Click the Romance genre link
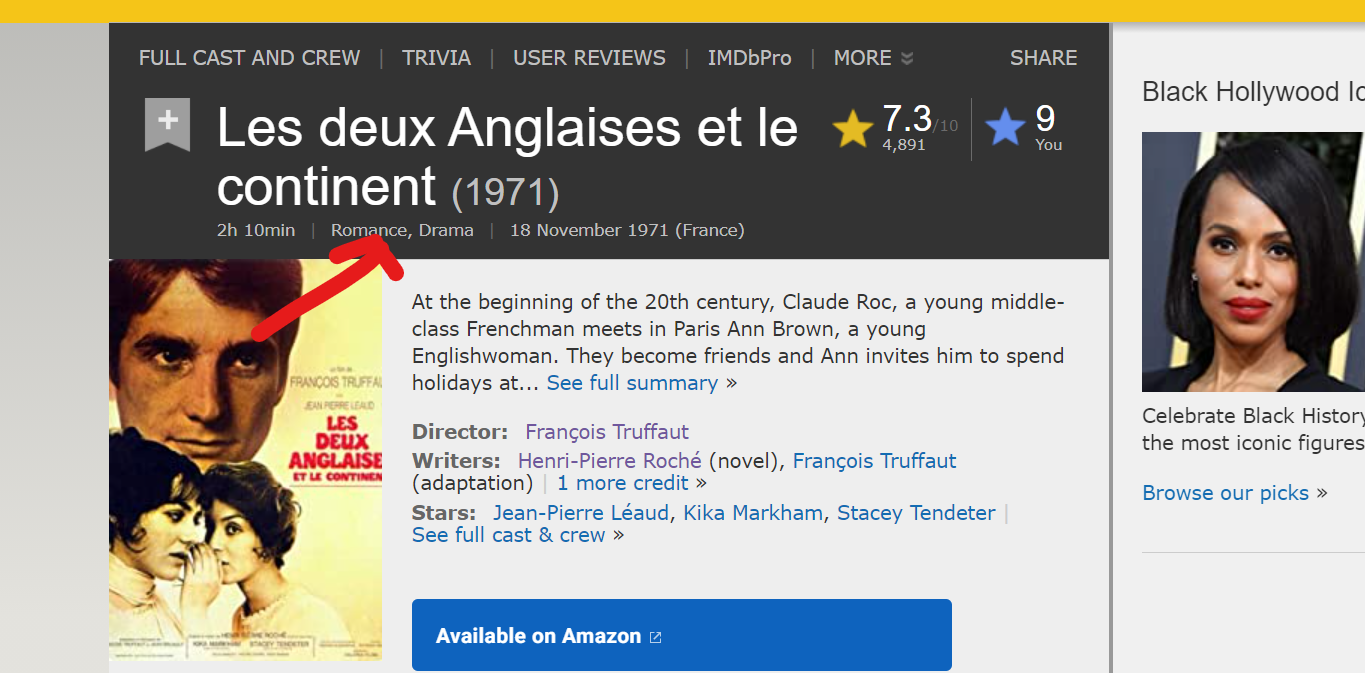 click(369, 230)
